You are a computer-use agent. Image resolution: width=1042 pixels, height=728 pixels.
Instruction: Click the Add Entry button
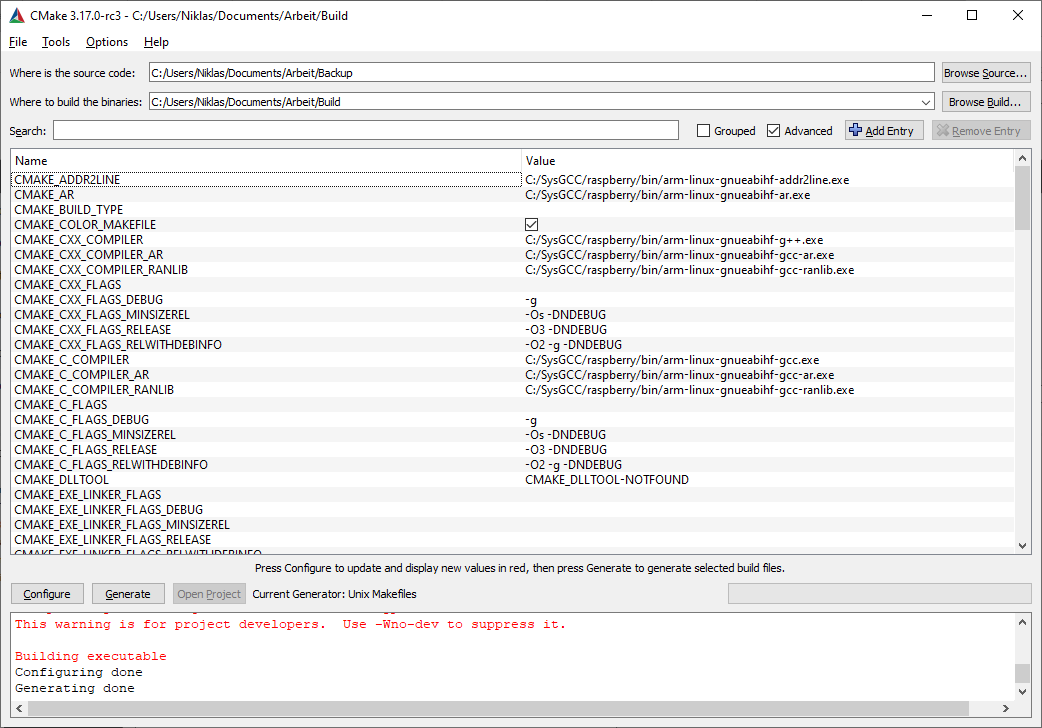[x=884, y=130]
